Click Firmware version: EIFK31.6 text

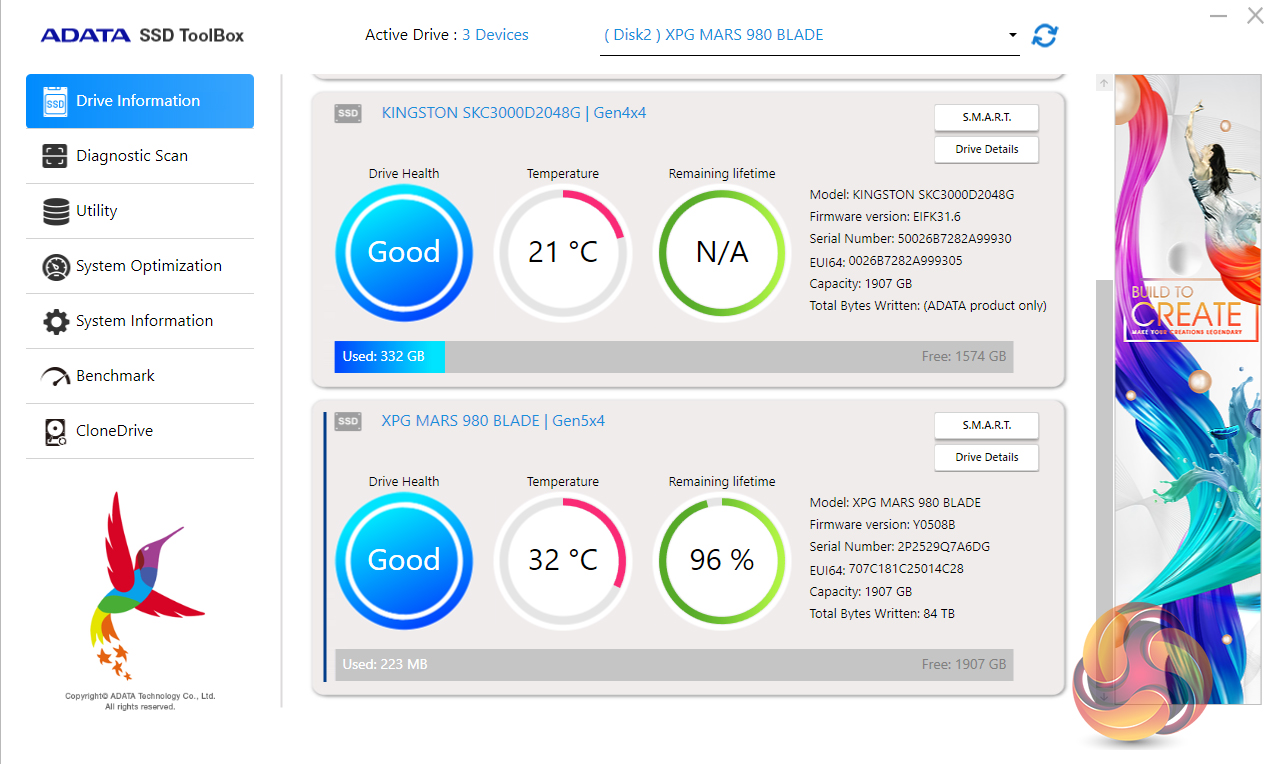[885, 217]
